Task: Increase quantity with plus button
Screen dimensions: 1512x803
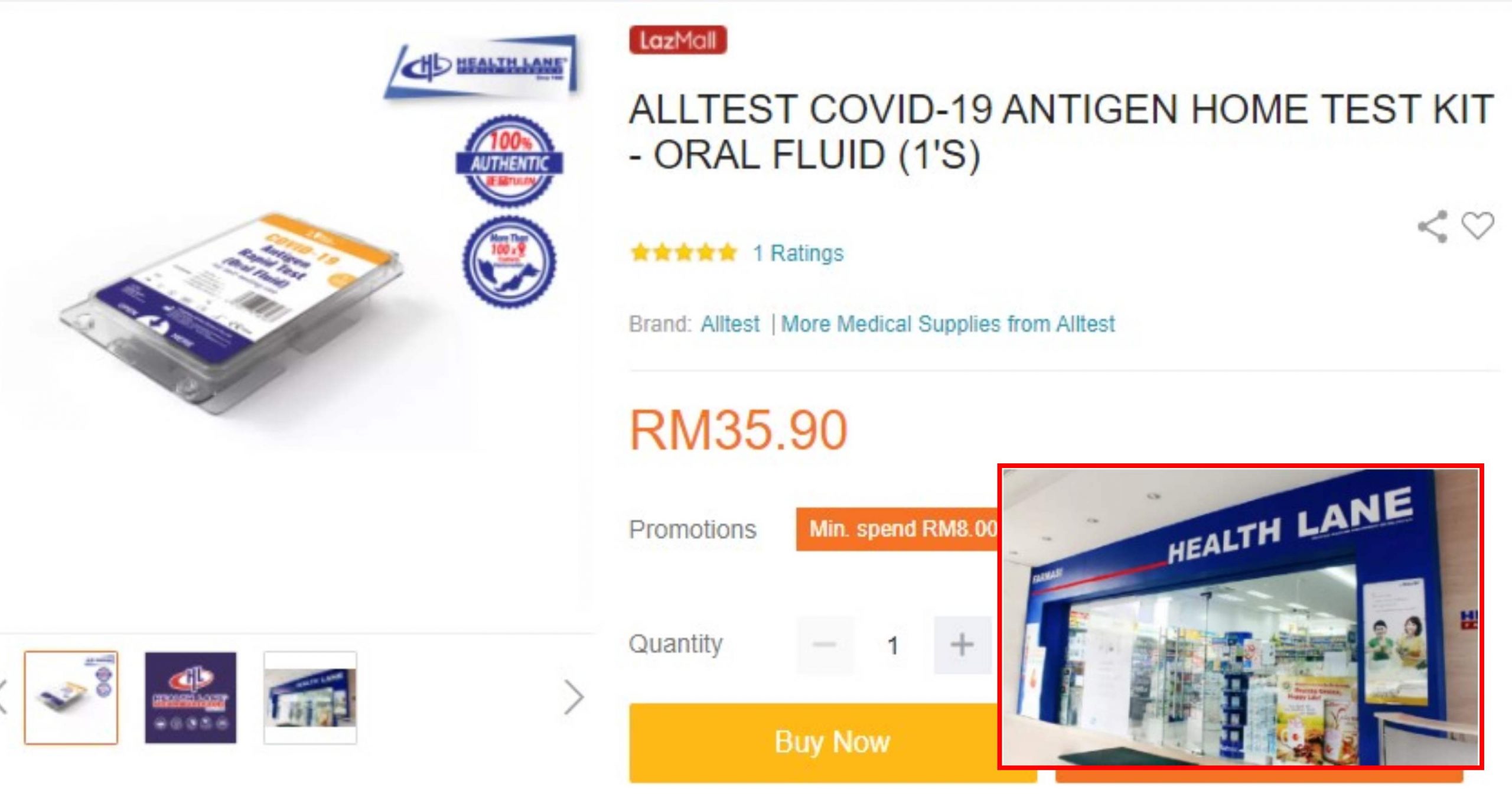Action: click(x=962, y=645)
